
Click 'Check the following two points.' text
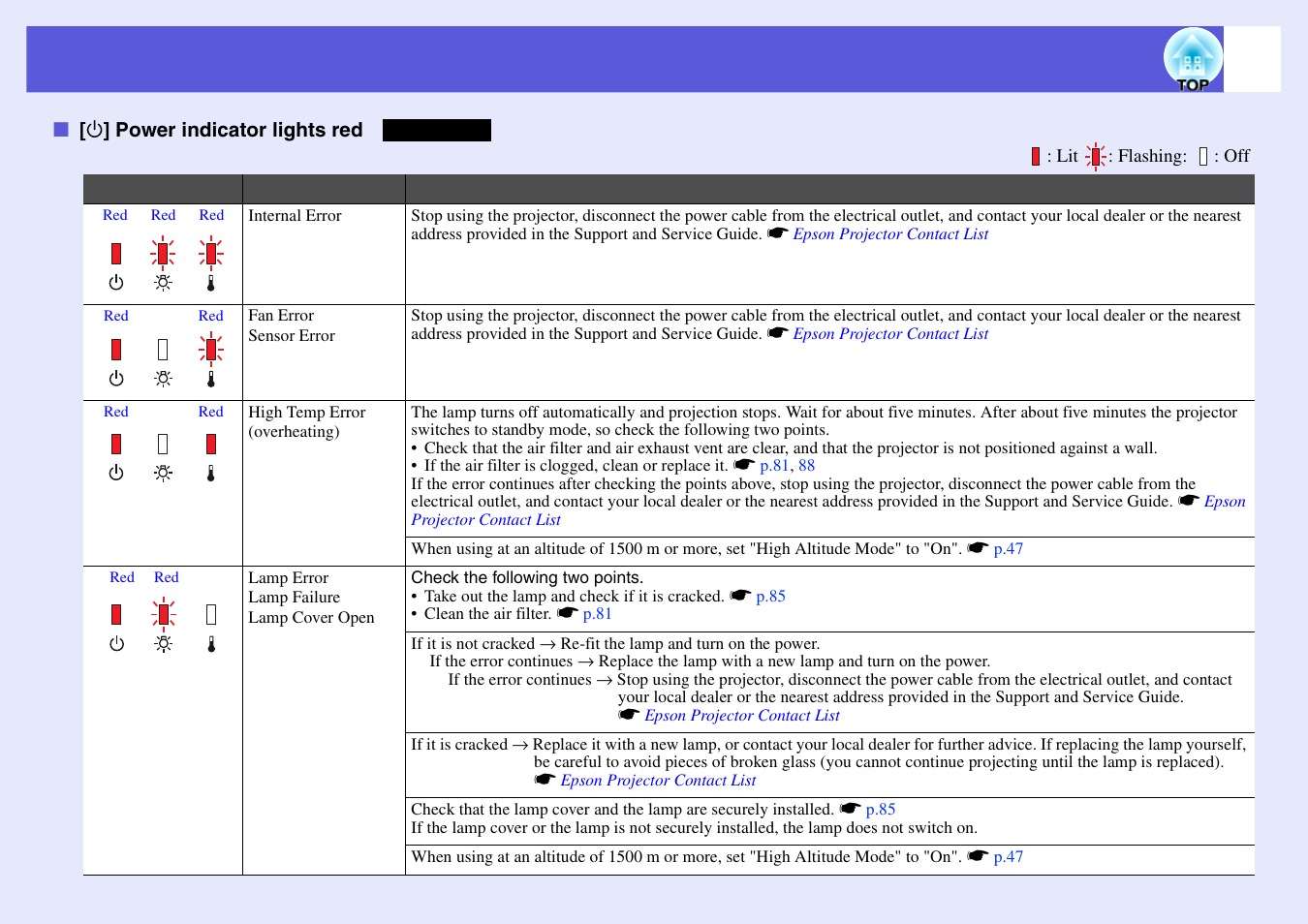[527, 578]
